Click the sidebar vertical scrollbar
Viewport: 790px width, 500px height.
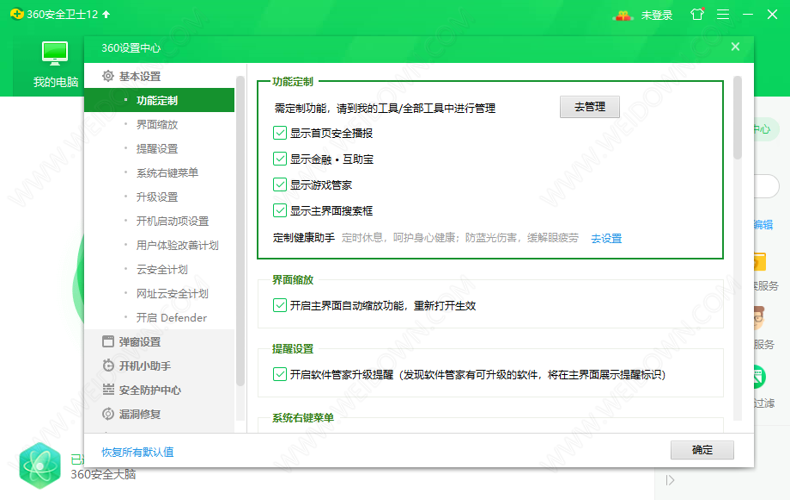240,231
